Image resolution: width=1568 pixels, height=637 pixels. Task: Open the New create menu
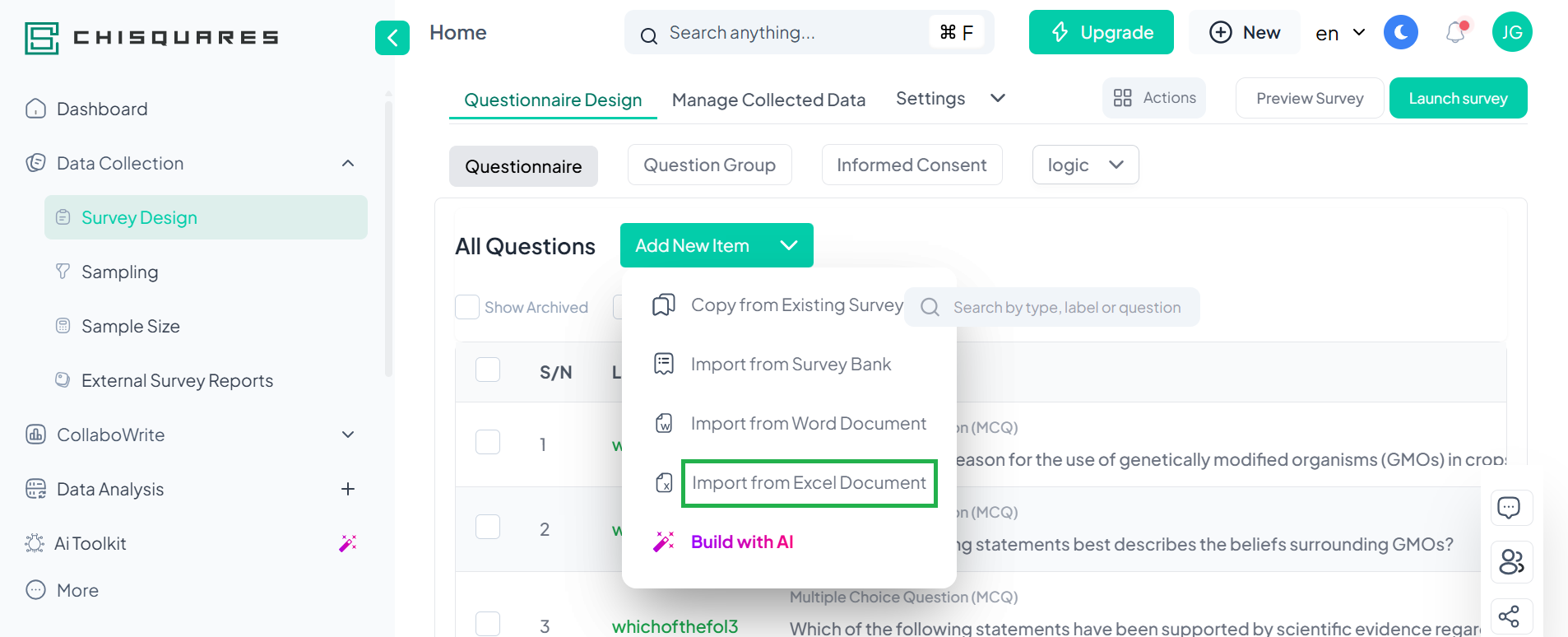1245,32
